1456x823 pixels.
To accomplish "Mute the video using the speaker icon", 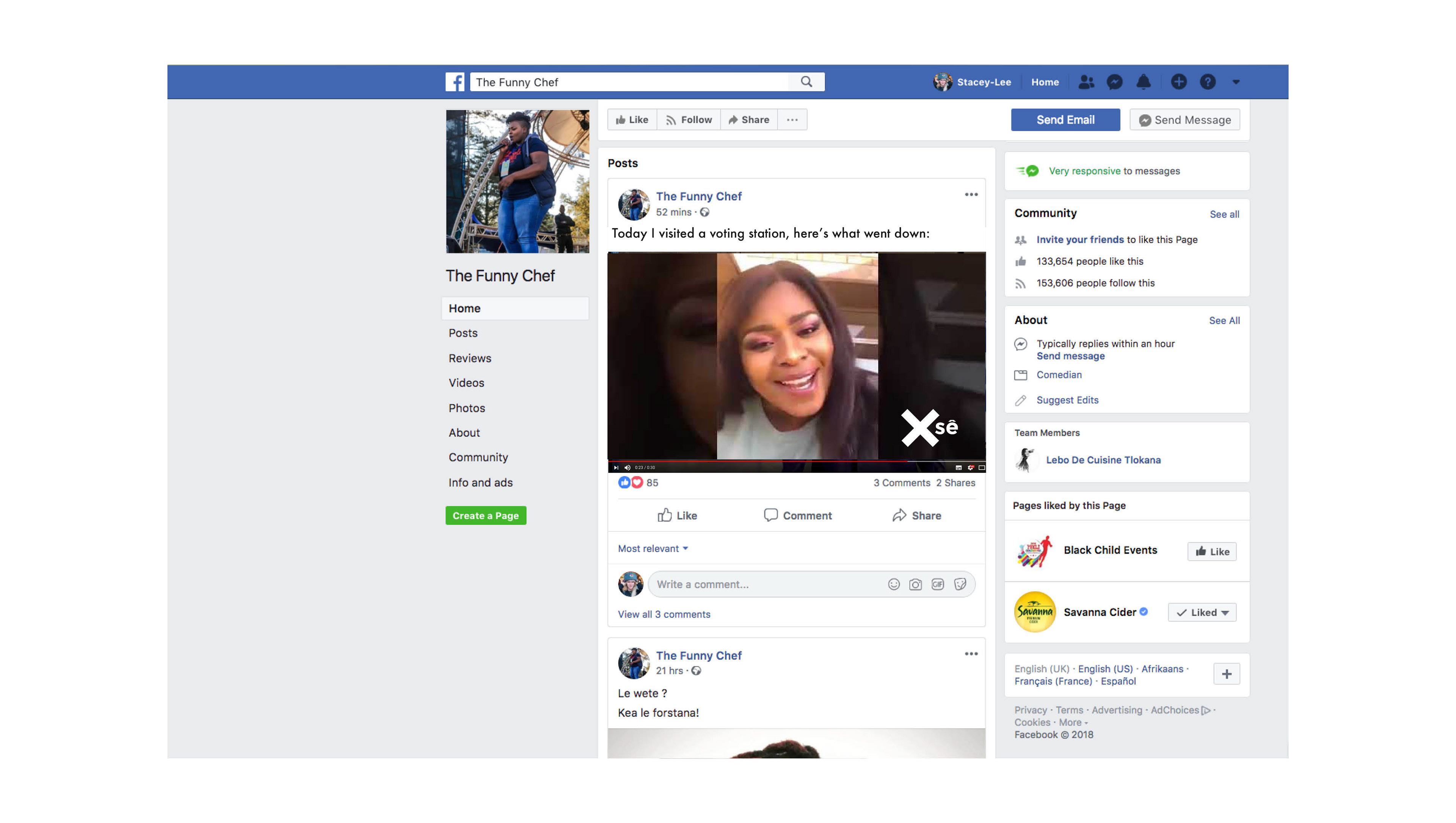I will coord(628,468).
